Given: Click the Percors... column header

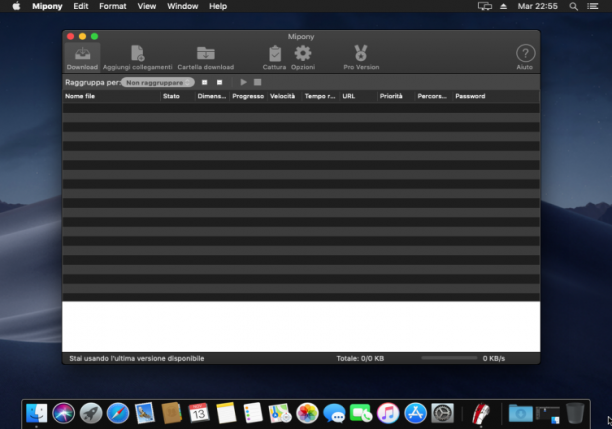Looking at the screenshot, I should point(433,96).
